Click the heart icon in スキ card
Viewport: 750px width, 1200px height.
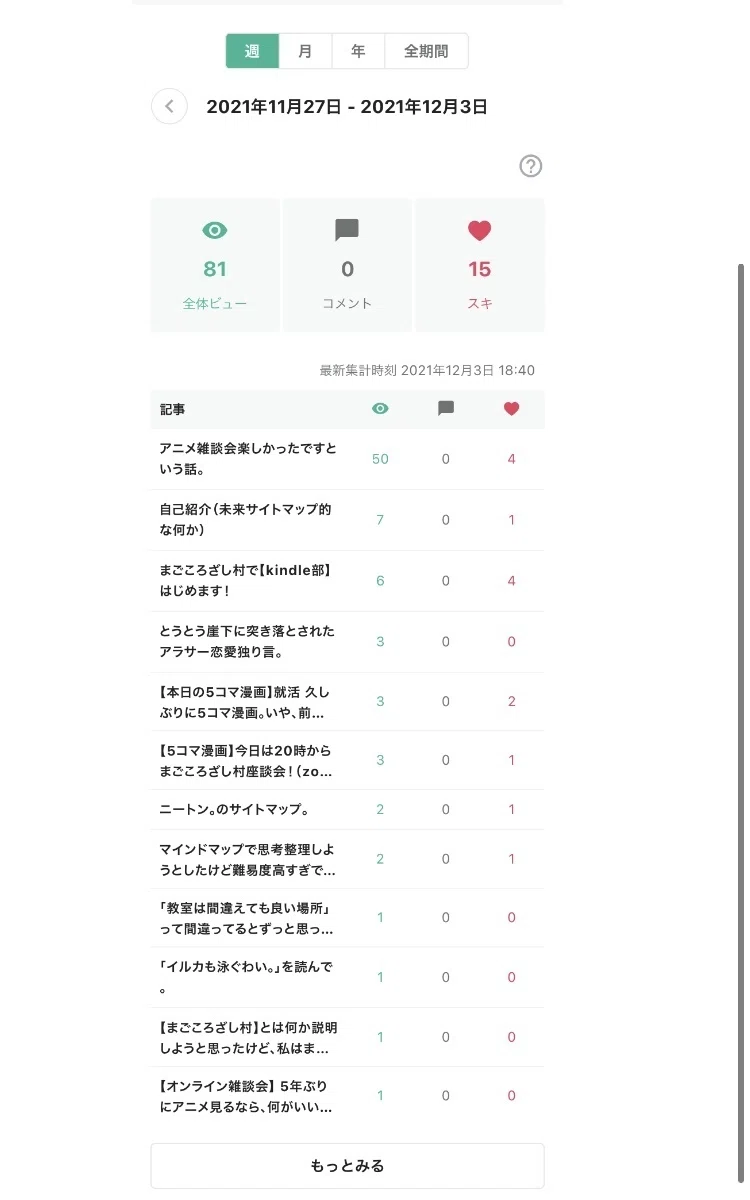480,231
